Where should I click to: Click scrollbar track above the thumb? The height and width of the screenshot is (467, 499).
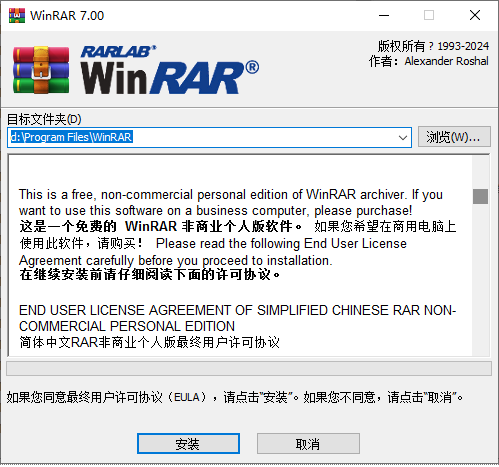point(480,172)
